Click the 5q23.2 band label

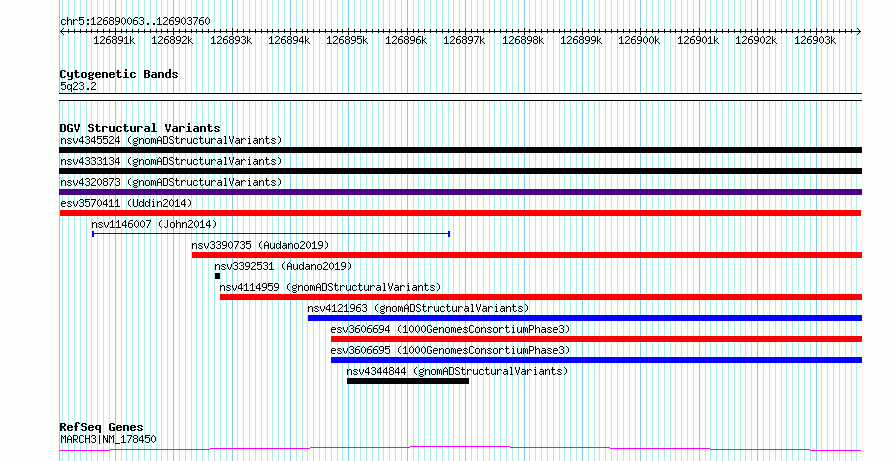pyautogui.click(x=78, y=87)
